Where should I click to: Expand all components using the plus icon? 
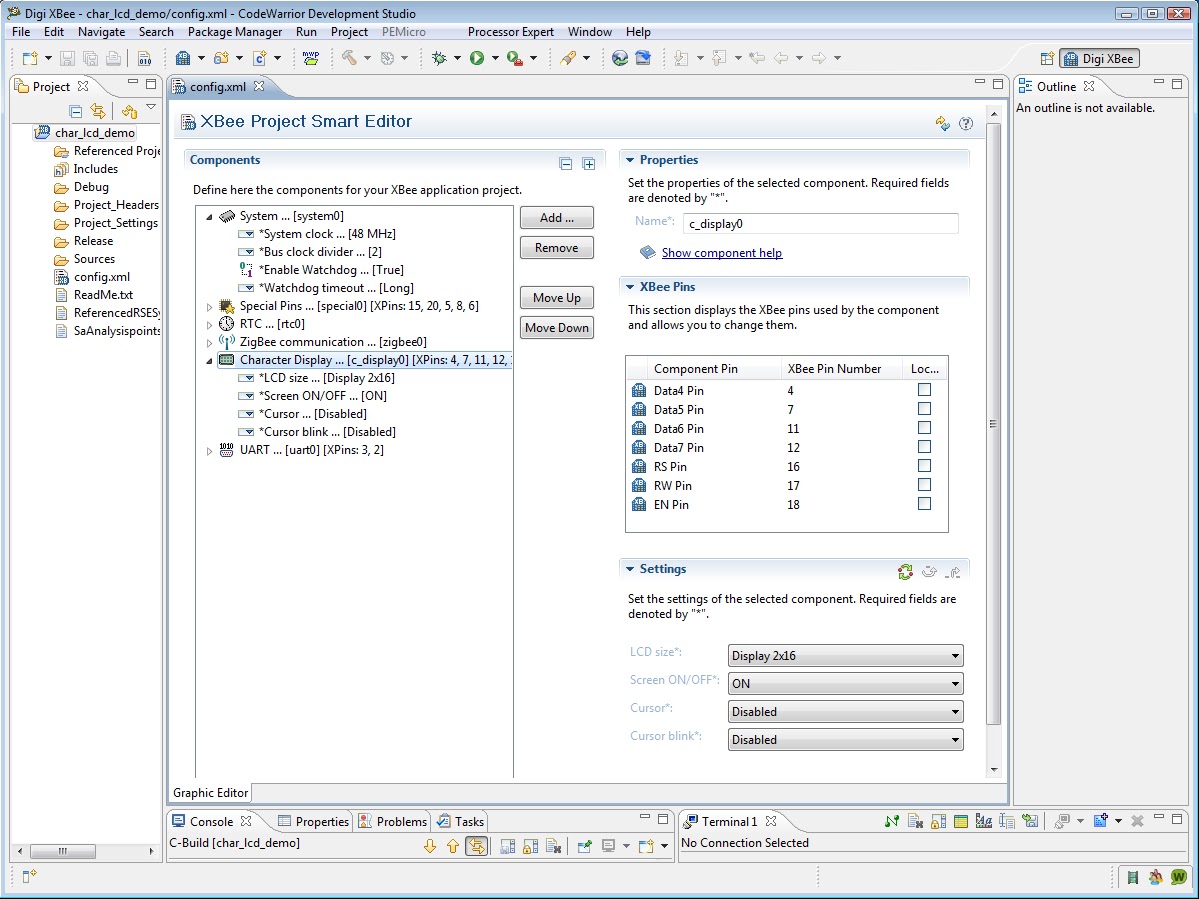pos(589,164)
